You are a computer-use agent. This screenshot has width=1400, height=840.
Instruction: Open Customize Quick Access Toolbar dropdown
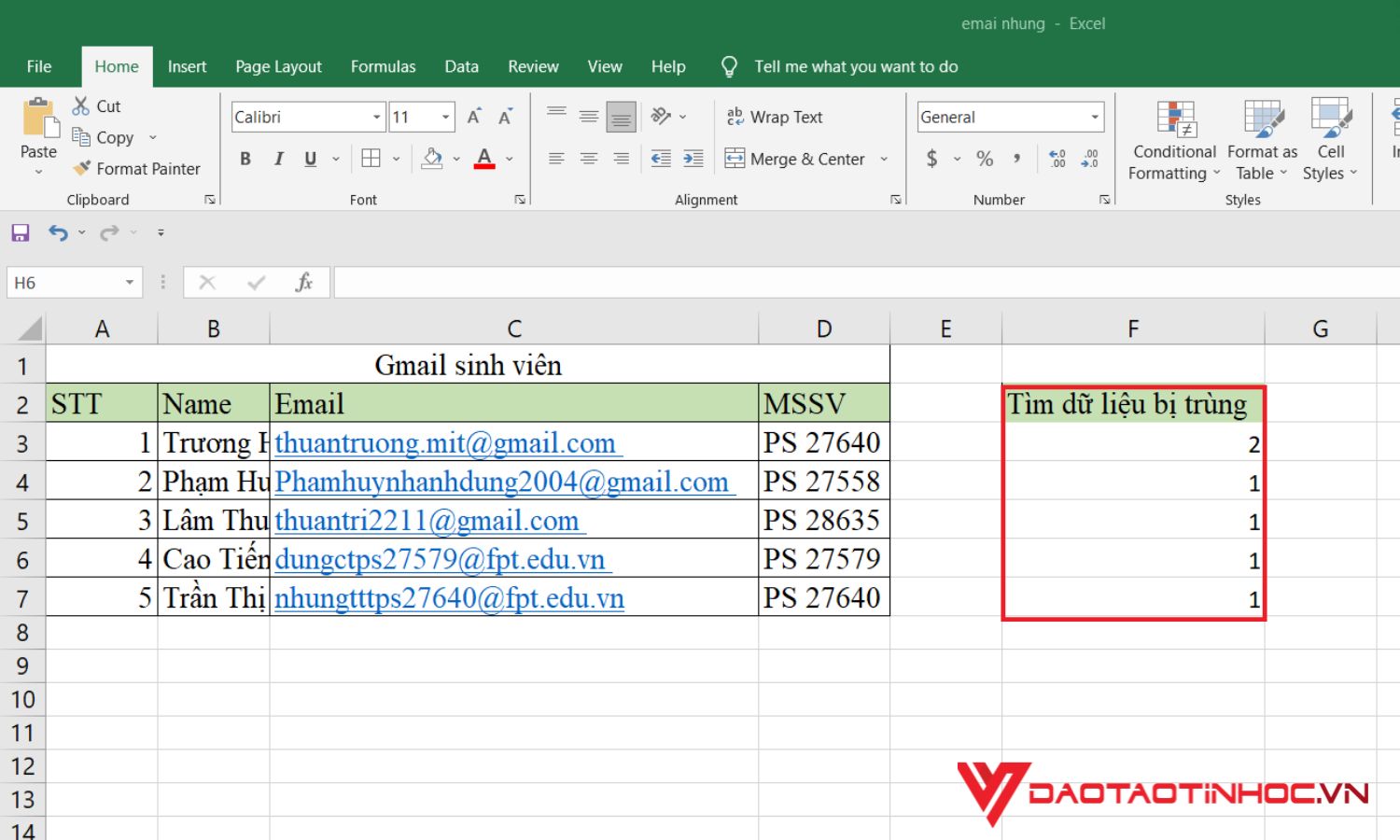(x=161, y=232)
